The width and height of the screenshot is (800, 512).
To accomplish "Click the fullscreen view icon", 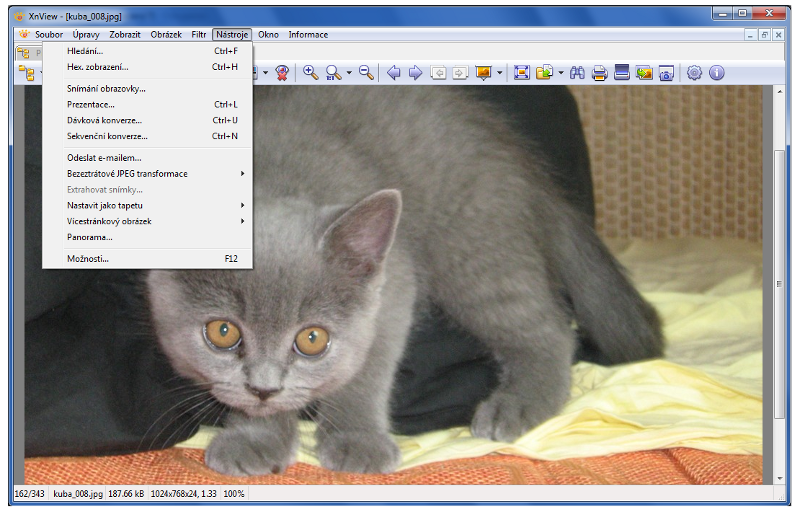I will (x=521, y=72).
